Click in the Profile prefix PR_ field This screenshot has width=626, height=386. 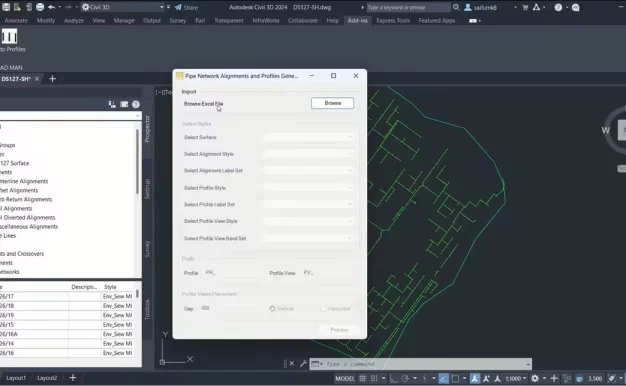click(x=233, y=273)
